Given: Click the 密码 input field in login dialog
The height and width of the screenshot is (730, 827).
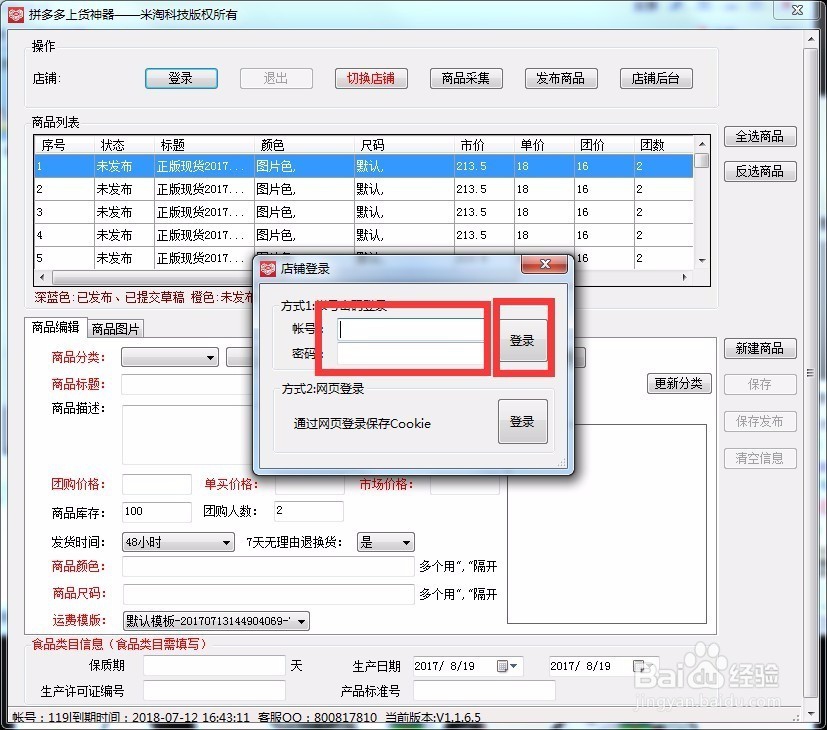Looking at the screenshot, I should pos(410,353).
